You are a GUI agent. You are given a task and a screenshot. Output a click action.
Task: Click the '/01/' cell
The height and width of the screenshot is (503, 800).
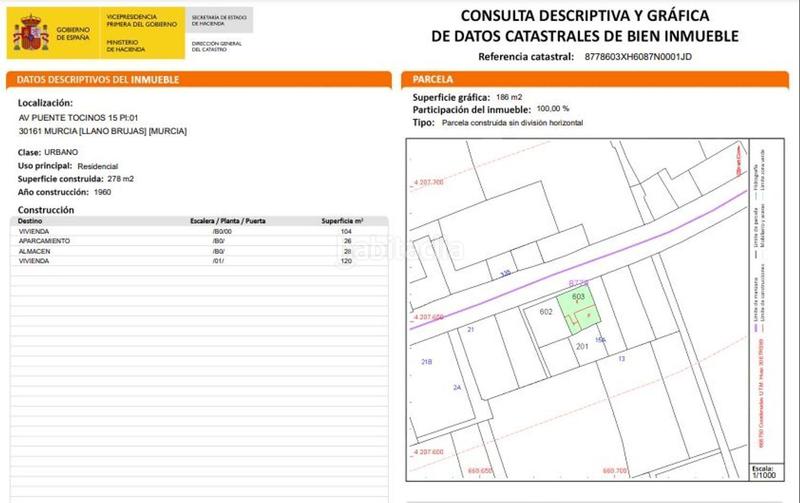pos(218,261)
